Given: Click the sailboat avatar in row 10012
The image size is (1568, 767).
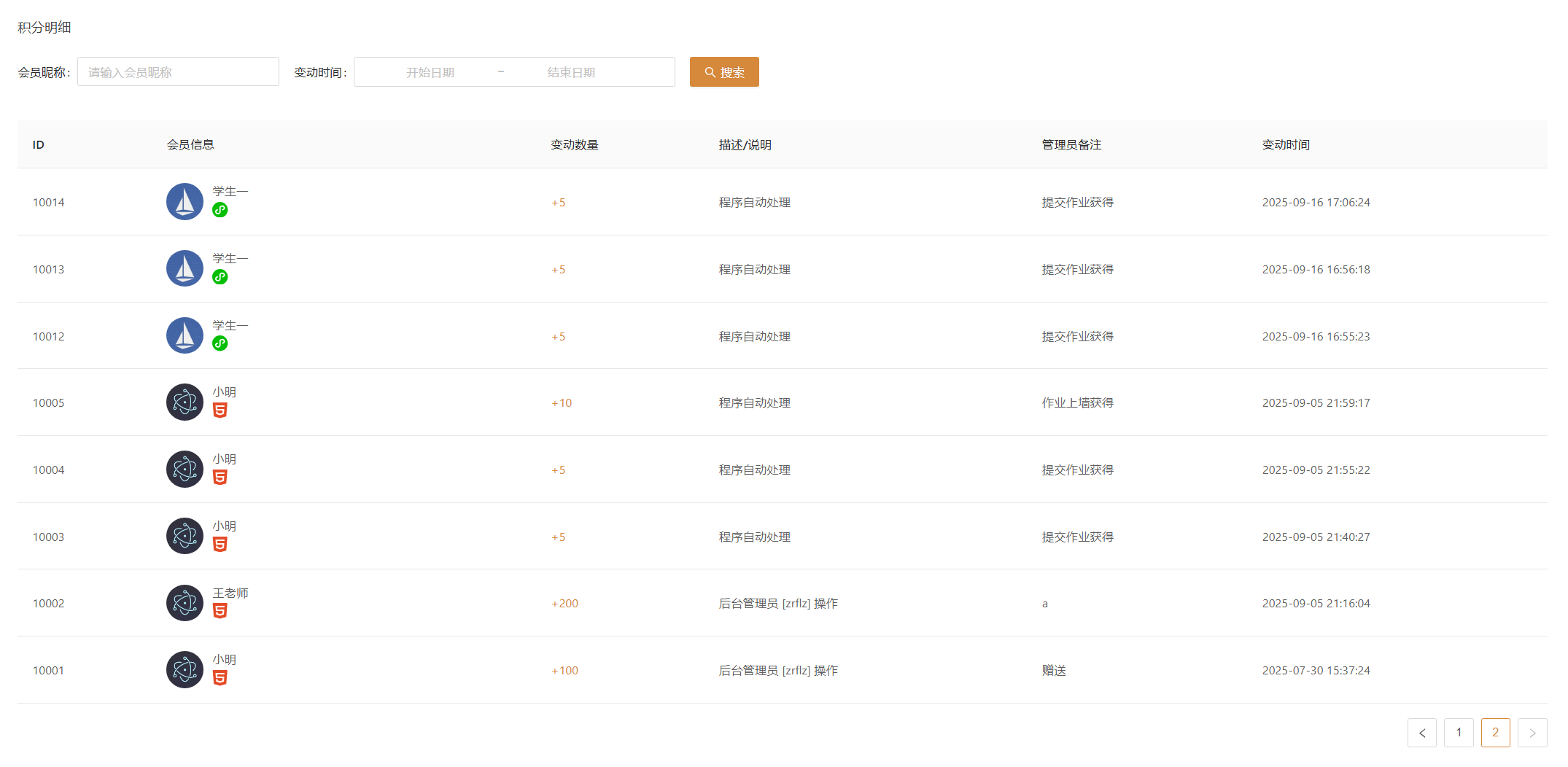Looking at the screenshot, I should (x=185, y=335).
